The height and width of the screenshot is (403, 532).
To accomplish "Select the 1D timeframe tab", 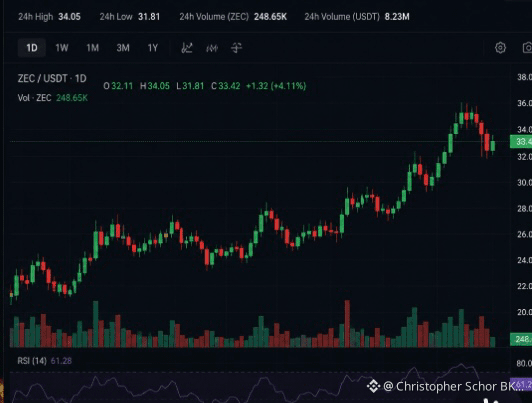I will pos(32,48).
